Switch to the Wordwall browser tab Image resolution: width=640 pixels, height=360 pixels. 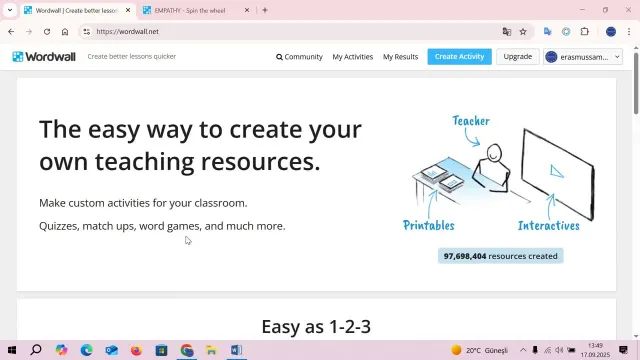[x=76, y=10]
